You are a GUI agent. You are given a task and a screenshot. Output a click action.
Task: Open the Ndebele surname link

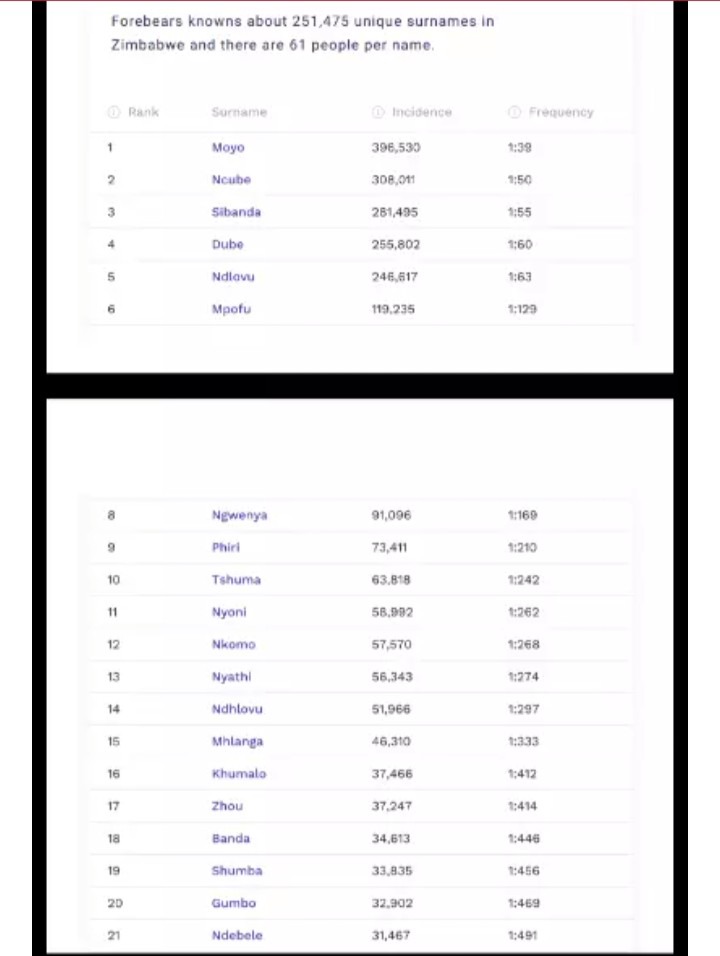(x=237, y=935)
